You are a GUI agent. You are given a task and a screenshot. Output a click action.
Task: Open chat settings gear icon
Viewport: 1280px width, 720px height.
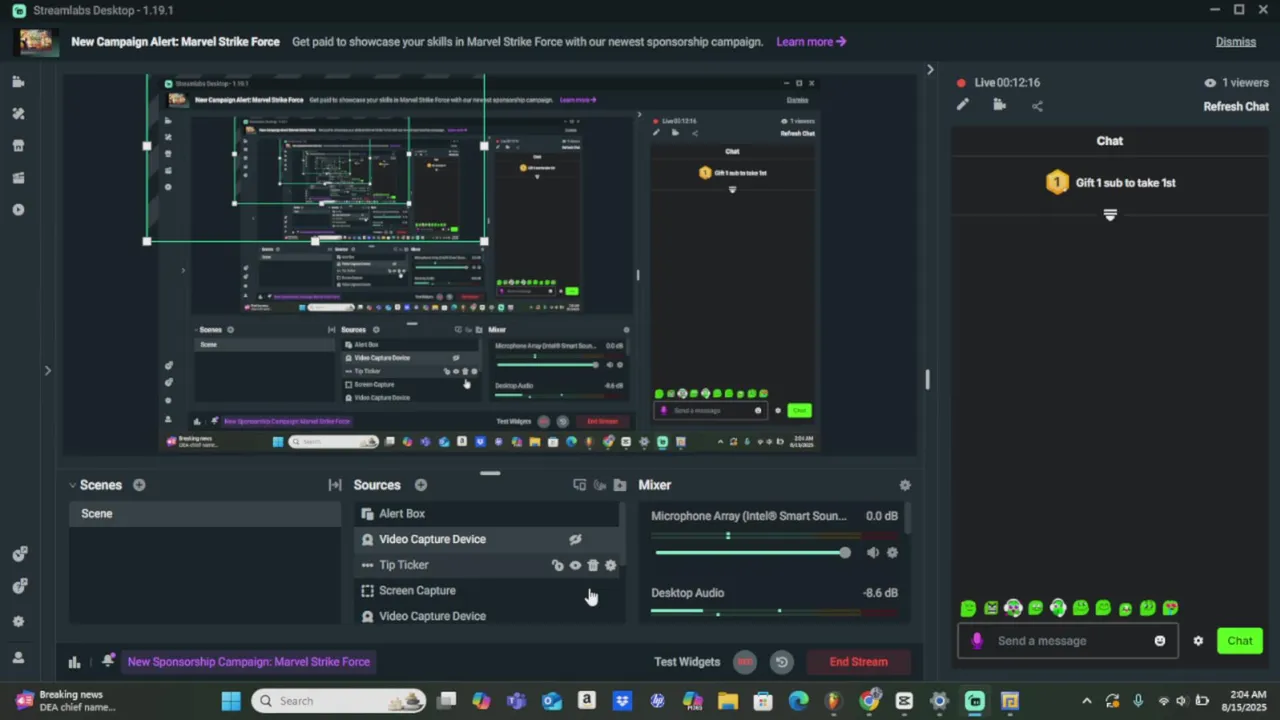1198,641
